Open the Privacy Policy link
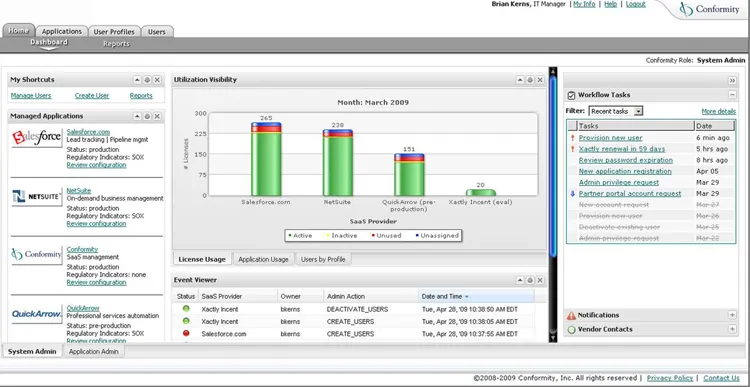Viewport: 750px width, 387px height. [670, 378]
